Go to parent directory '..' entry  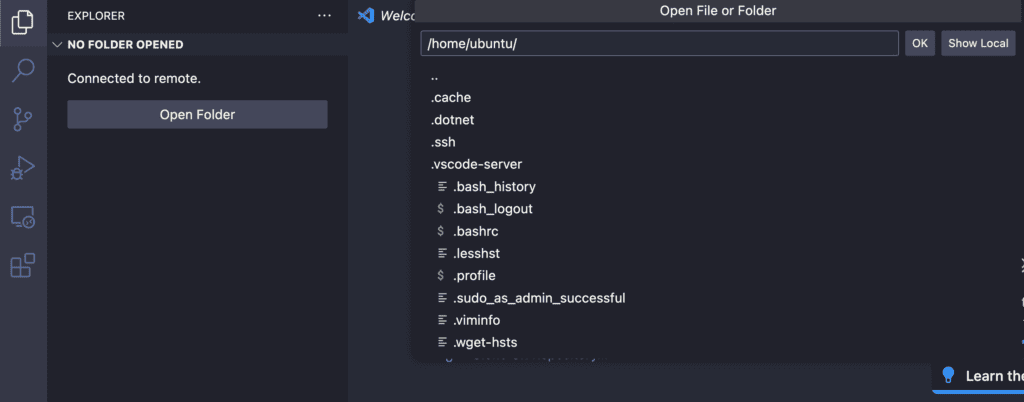pos(435,76)
